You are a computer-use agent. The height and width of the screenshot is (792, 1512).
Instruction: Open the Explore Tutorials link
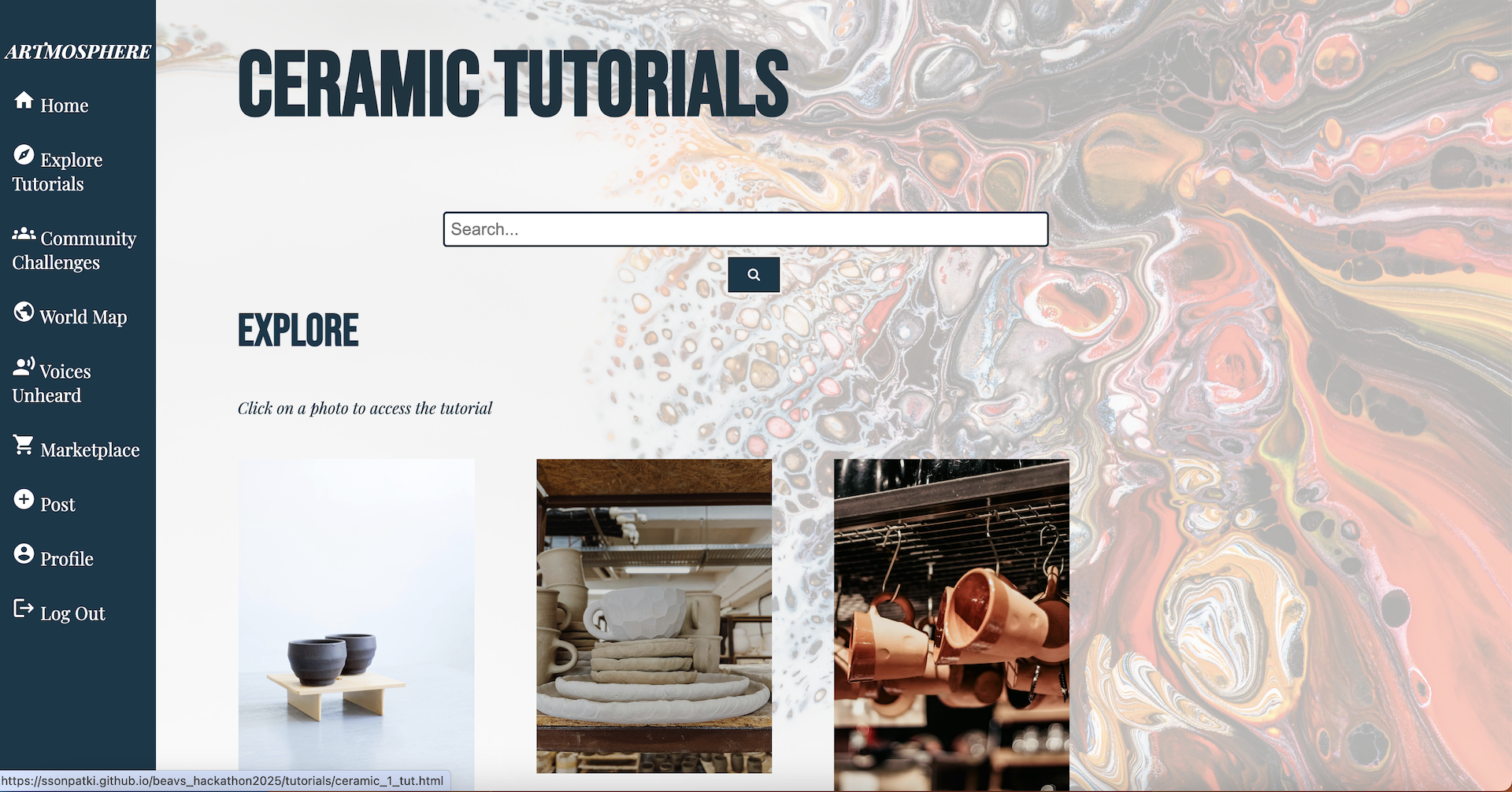point(57,172)
